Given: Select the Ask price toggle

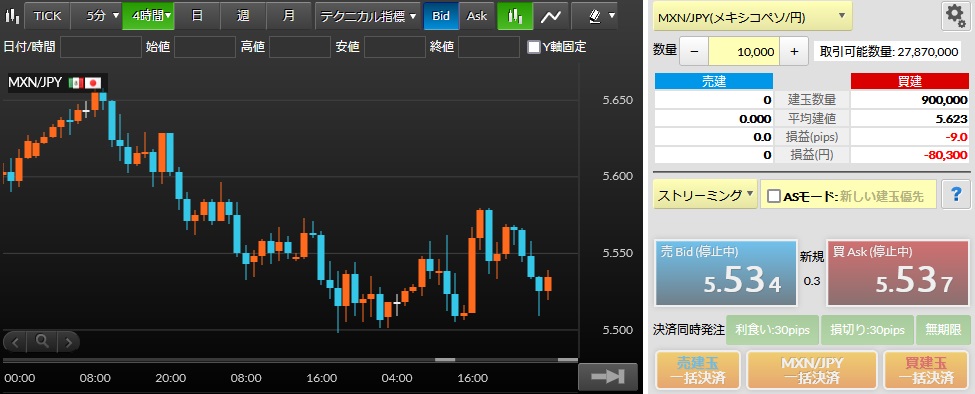Looking at the screenshot, I should pos(477,16).
